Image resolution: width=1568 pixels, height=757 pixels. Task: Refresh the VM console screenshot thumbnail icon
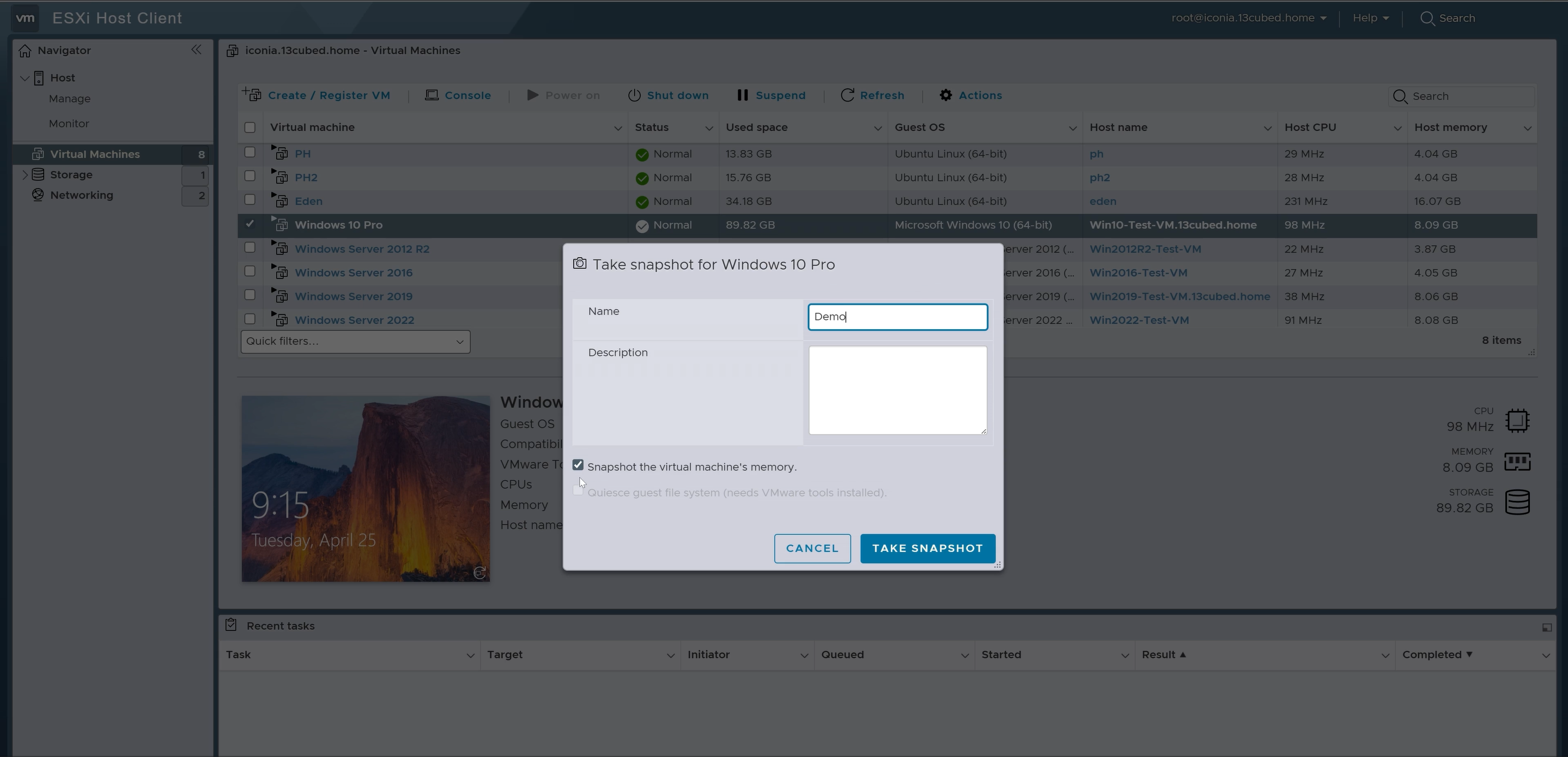(479, 572)
